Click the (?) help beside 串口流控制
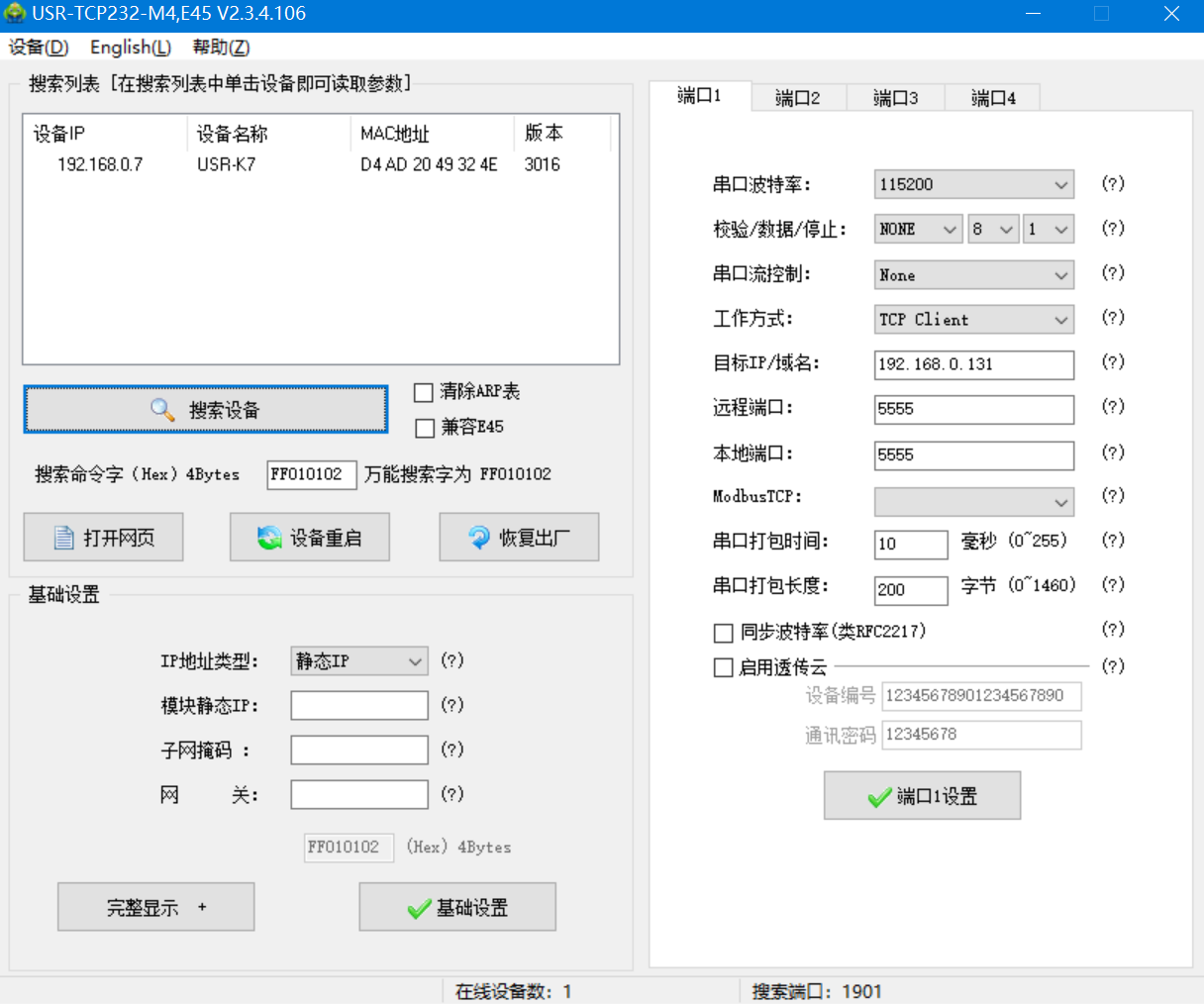Viewport: 1204px width, 1004px height. (1113, 272)
